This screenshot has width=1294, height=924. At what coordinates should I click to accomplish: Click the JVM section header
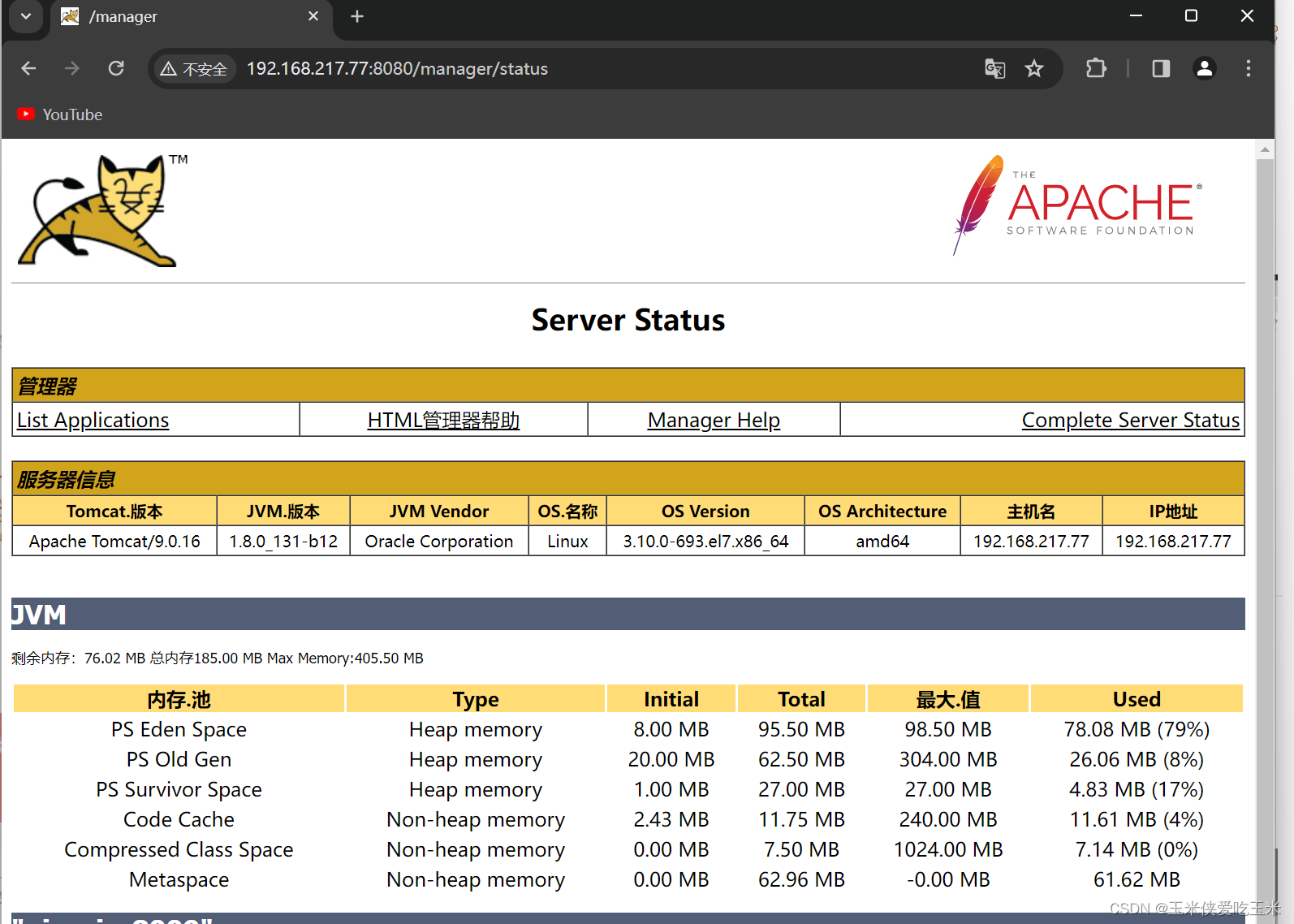[628, 614]
